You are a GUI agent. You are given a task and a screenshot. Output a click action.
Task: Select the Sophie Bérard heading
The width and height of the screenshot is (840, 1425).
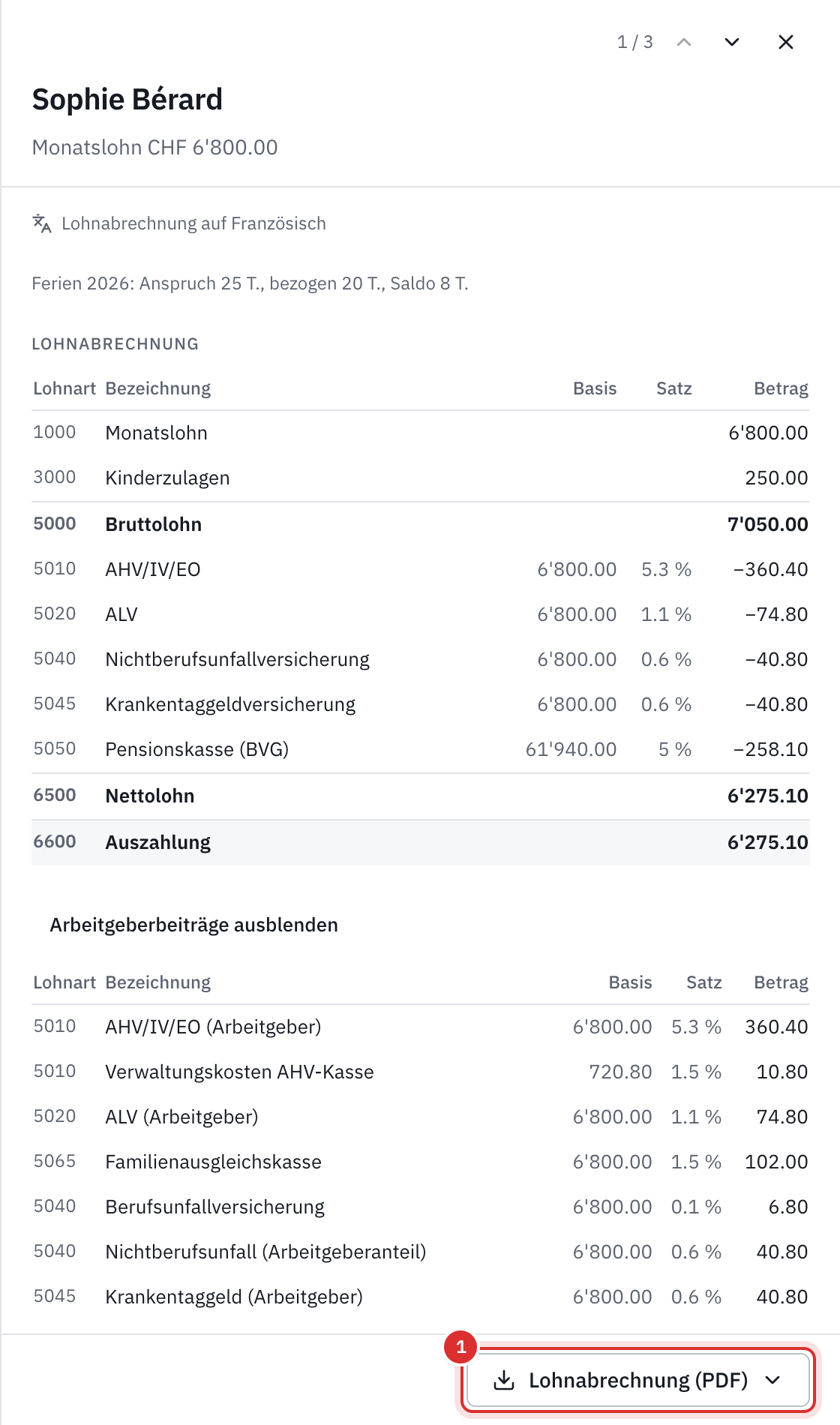click(127, 99)
